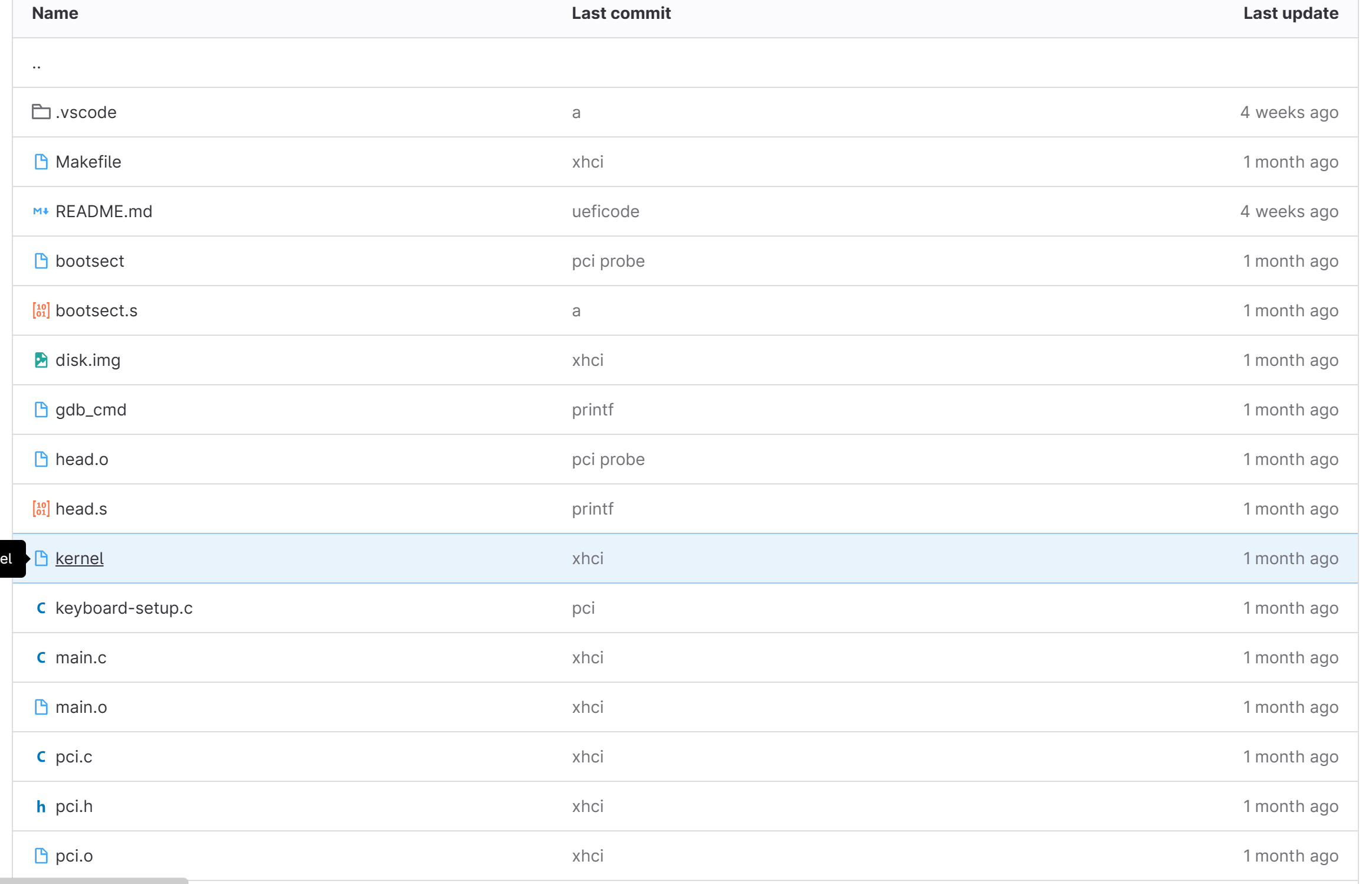1372x884 pixels.
Task: Click the Makefile file icon
Action: tap(41, 161)
